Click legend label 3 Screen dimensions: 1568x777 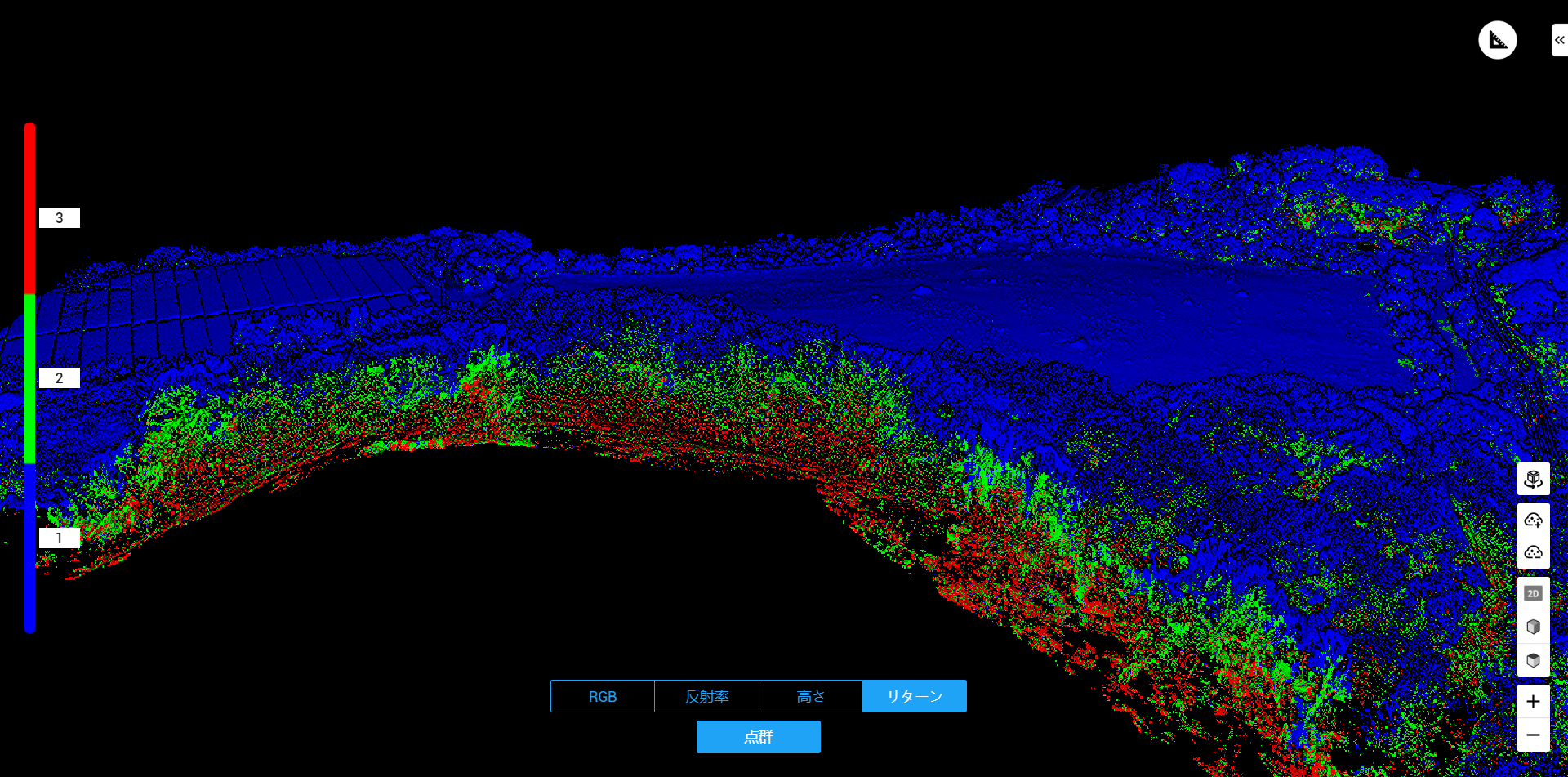tap(60, 218)
